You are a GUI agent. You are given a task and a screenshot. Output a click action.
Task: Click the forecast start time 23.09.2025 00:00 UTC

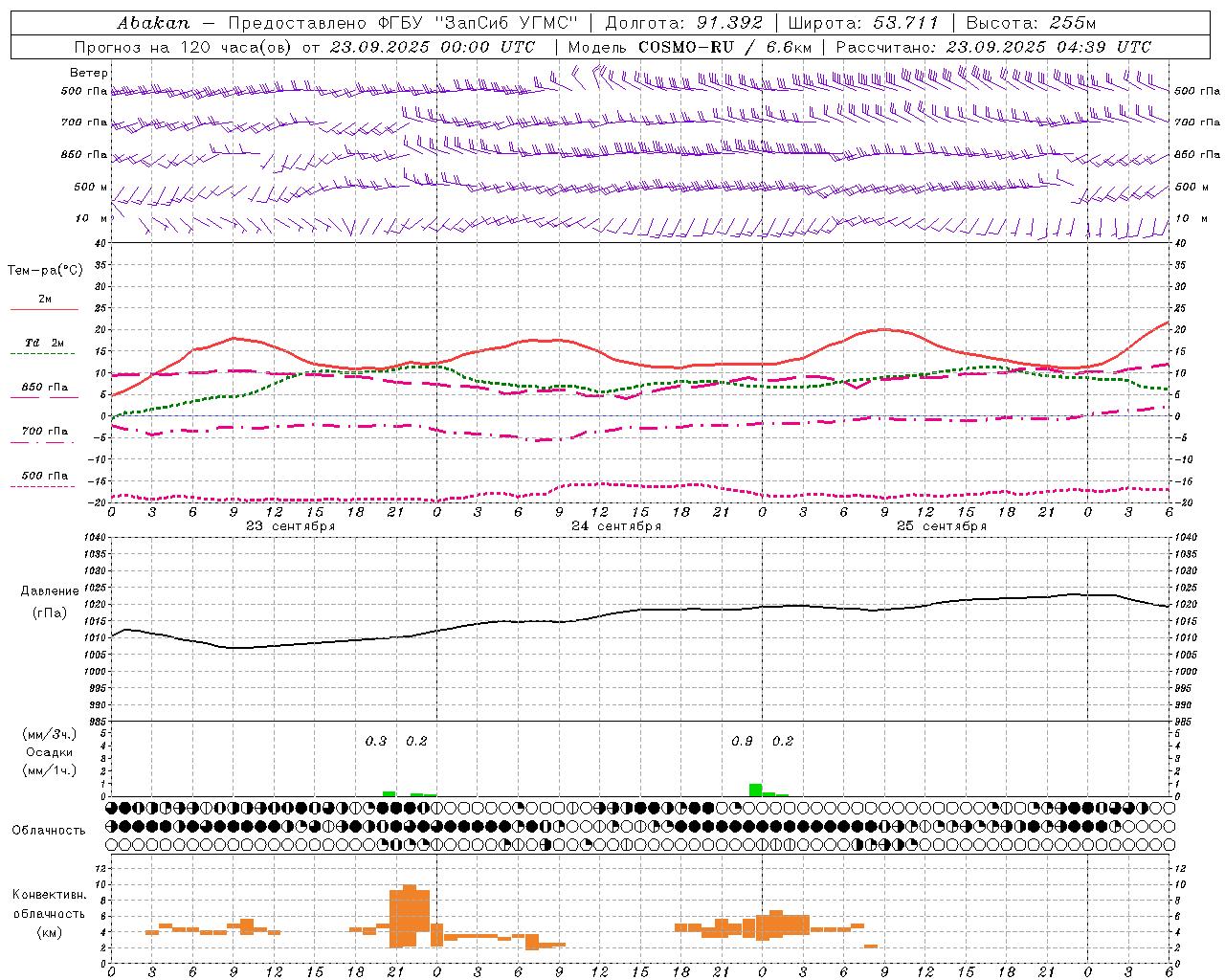click(432, 47)
